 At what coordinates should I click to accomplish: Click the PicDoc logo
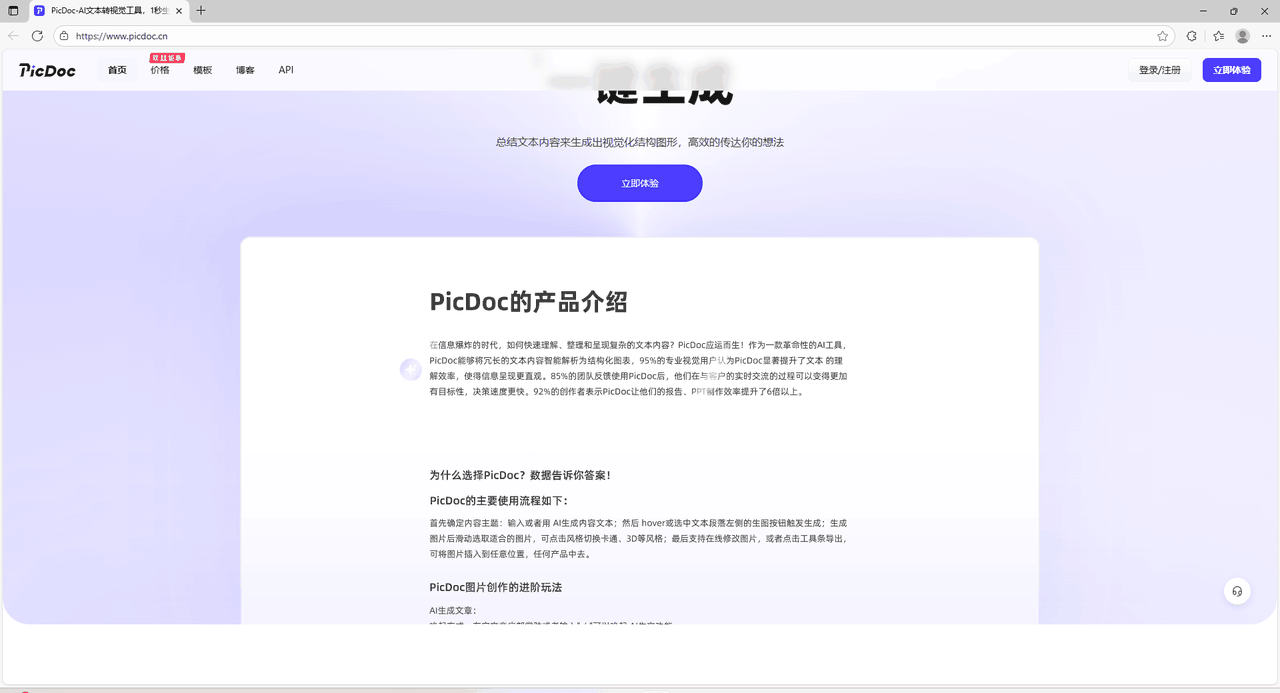(47, 70)
